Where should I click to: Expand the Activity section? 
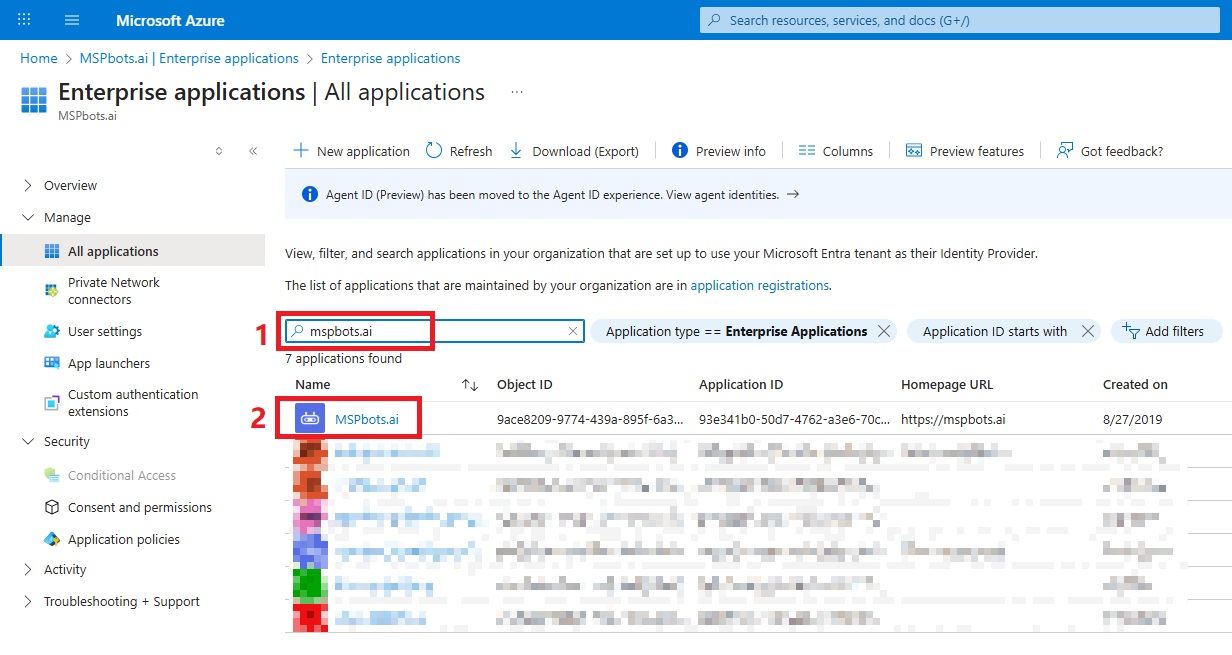tap(27, 569)
